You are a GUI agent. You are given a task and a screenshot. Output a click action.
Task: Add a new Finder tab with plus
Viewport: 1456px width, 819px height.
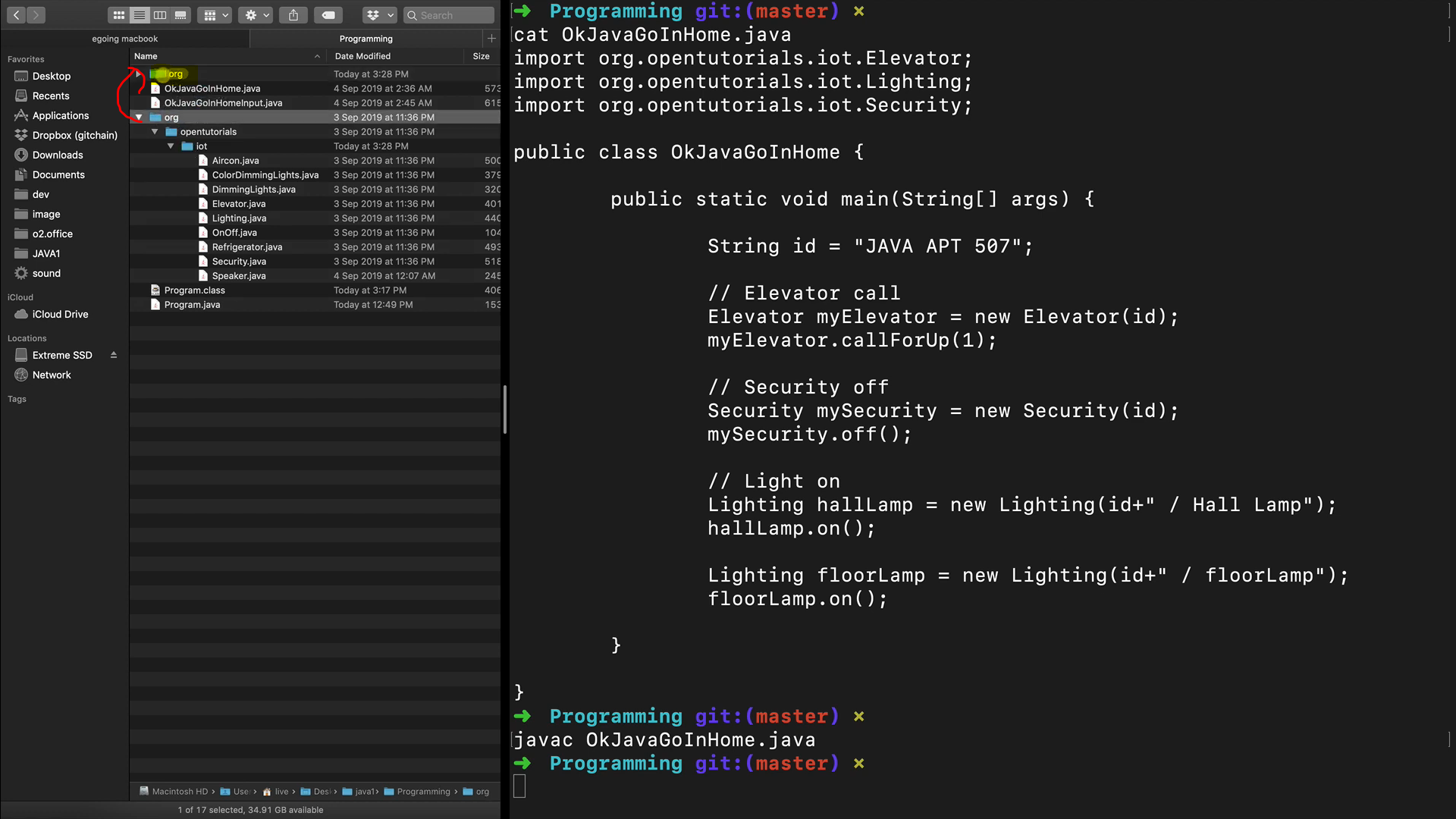491,39
